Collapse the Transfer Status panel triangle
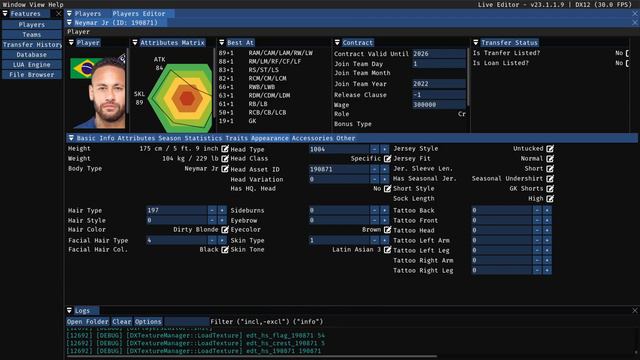The image size is (640, 360). coord(476,42)
